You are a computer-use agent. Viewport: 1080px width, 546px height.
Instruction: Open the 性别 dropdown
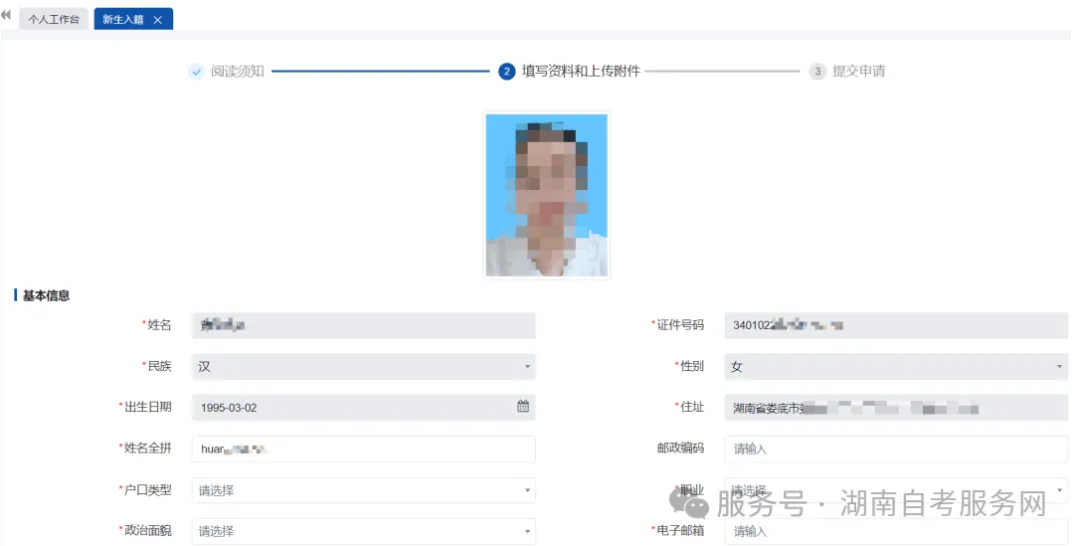(895, 367)
